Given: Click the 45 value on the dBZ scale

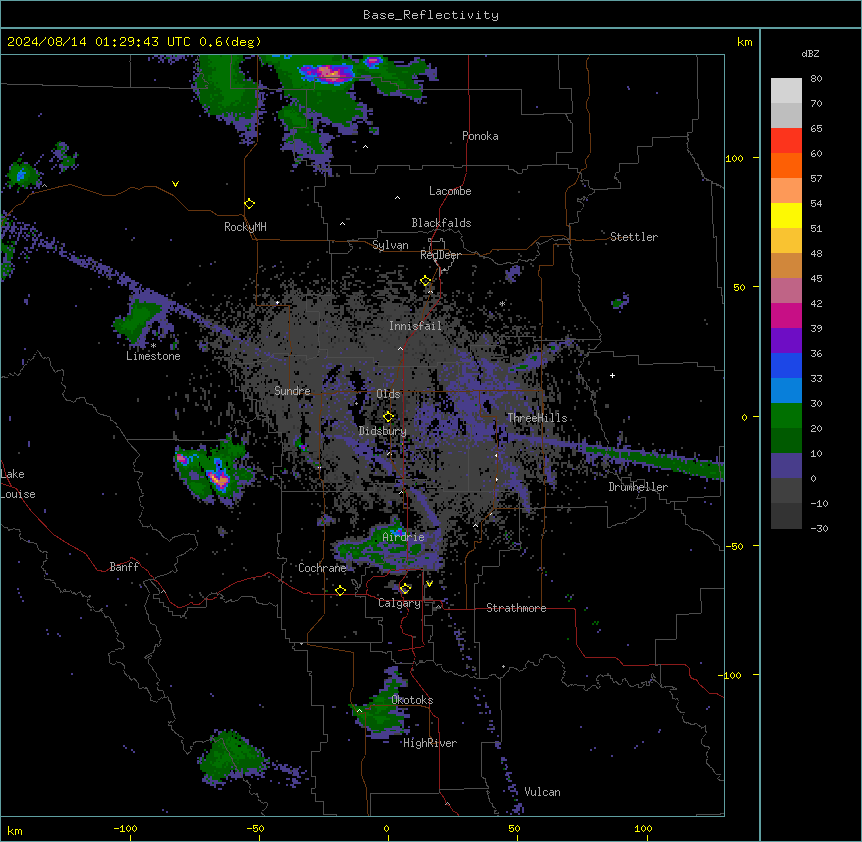Looking at the screenshot, I should pyautogui.click(x=816, y=279).
